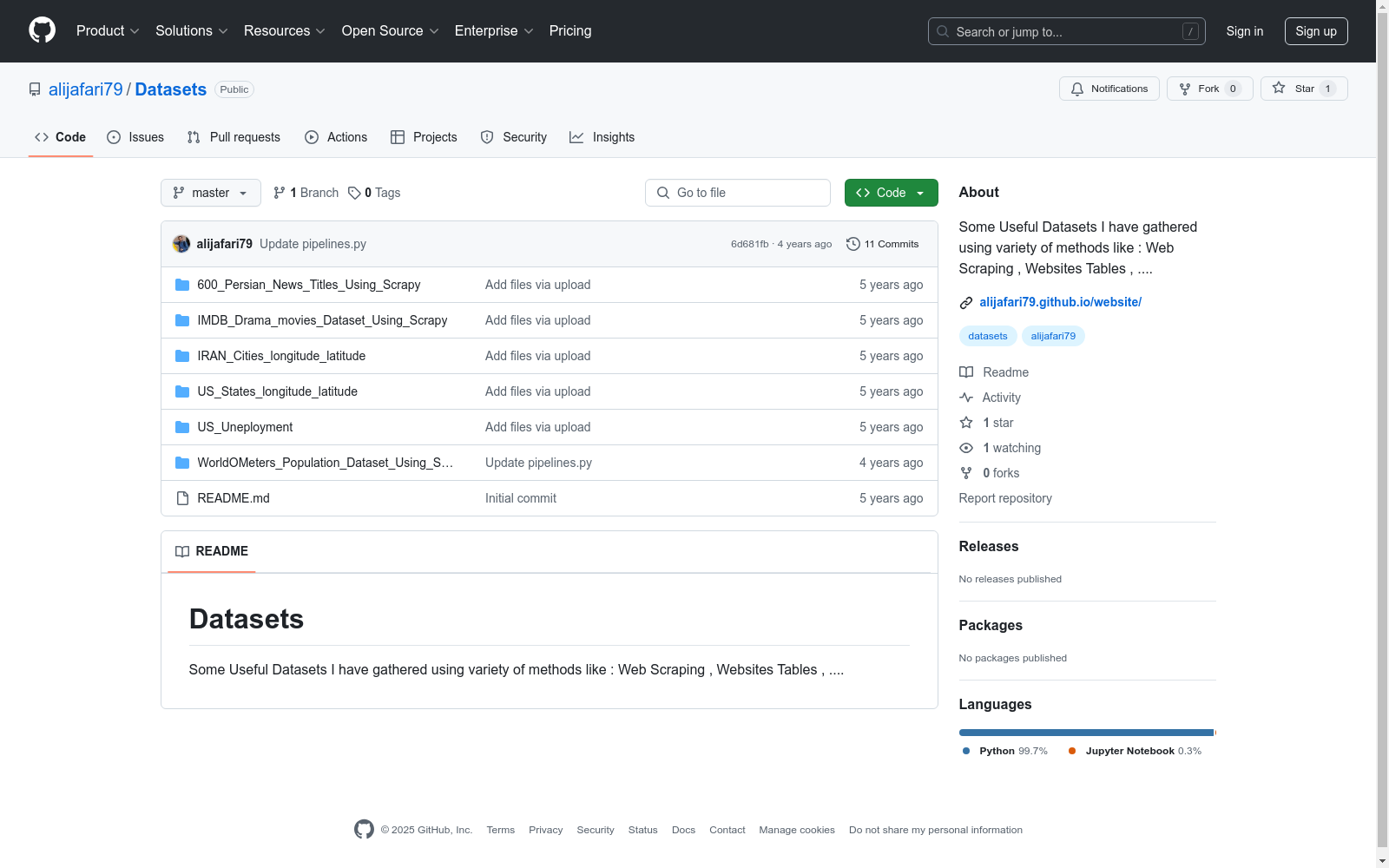Image resolution: width=1389 pixels, height=868 pixels.
Task: Open the green Code dropdown
Action: pos(891,193)
